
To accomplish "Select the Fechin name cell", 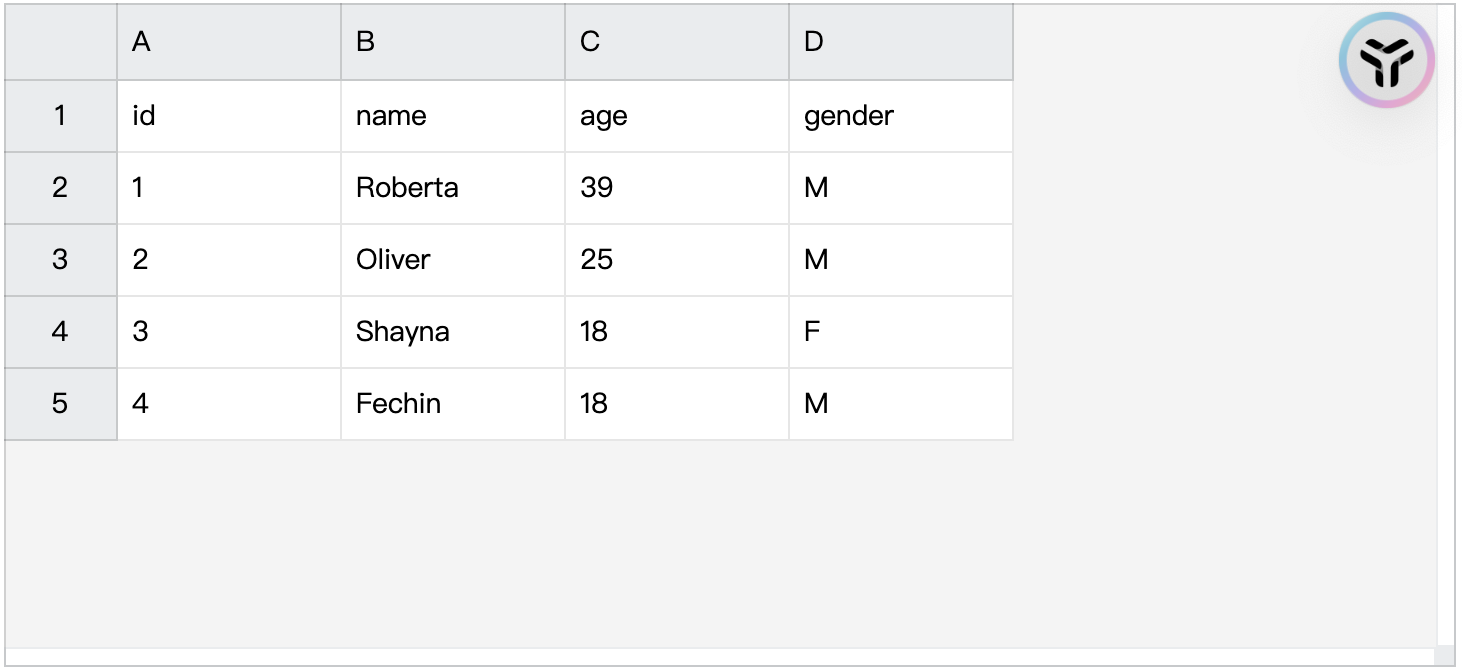I will 453,404.
